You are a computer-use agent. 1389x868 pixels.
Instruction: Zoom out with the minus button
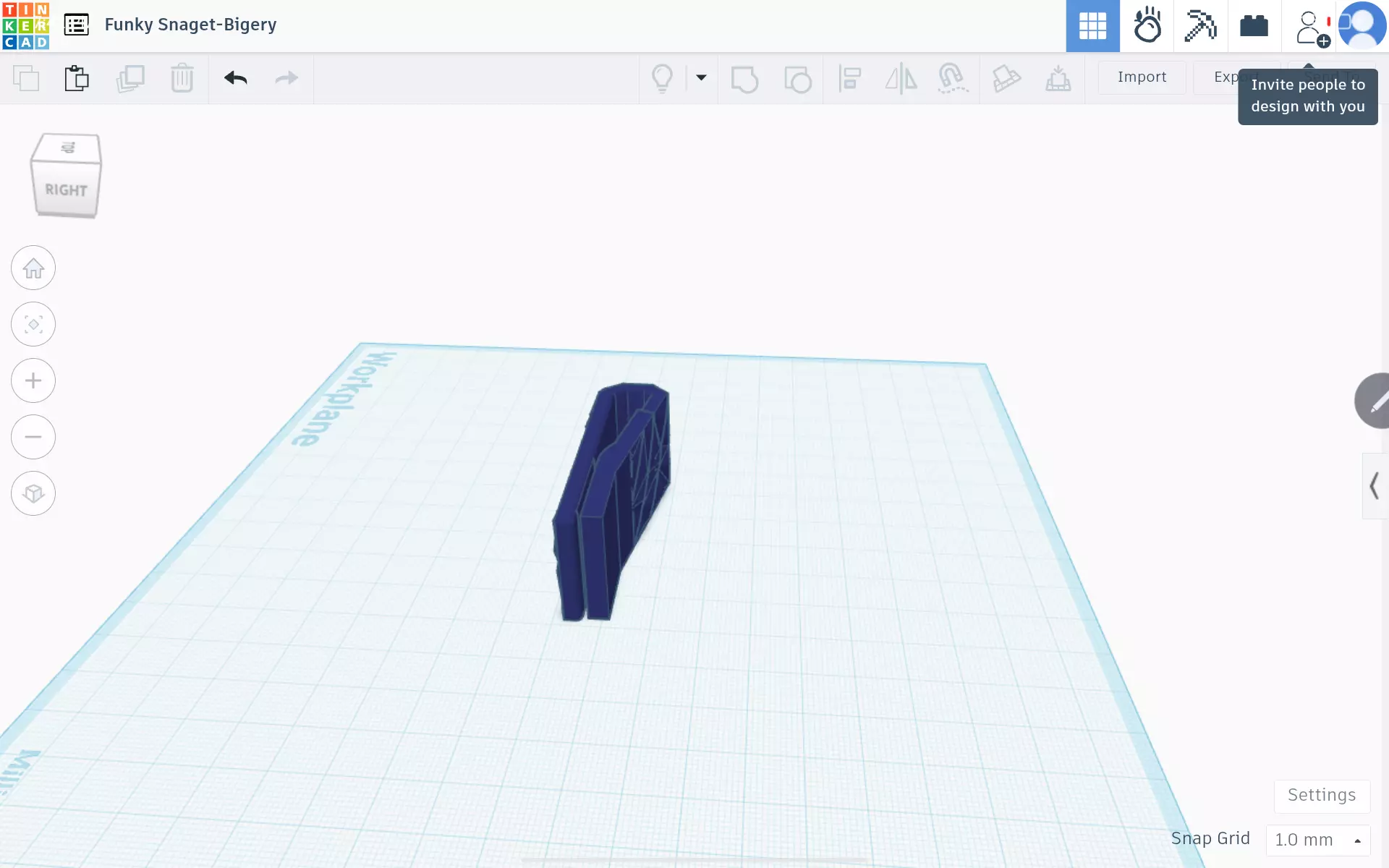coord(33,437)
